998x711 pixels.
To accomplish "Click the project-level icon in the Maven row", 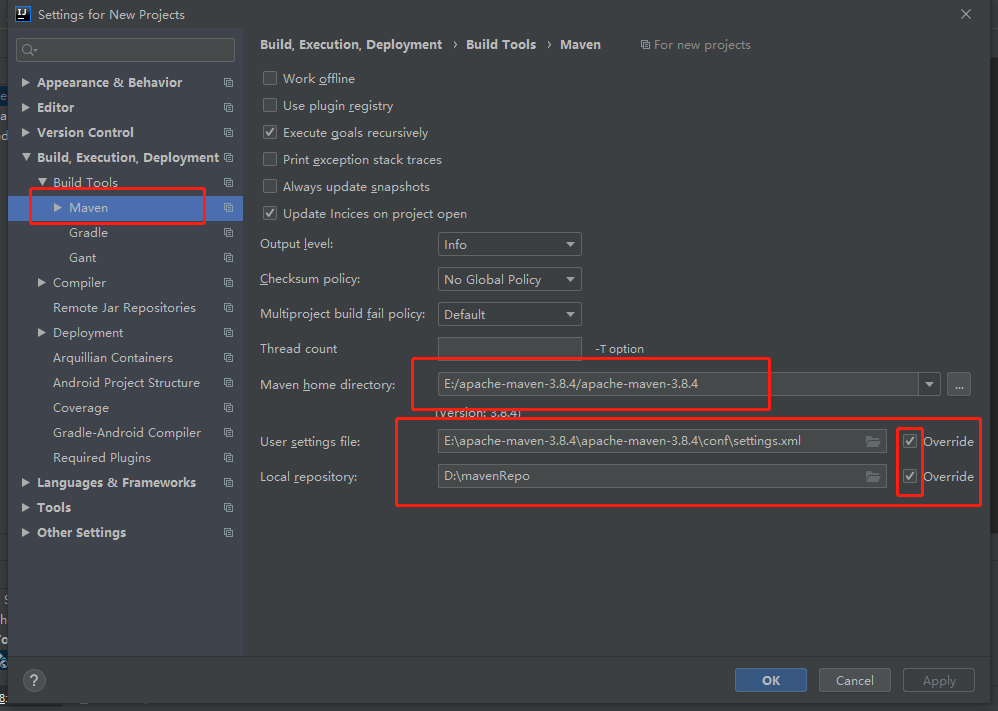I will click(x=228, y=208).
